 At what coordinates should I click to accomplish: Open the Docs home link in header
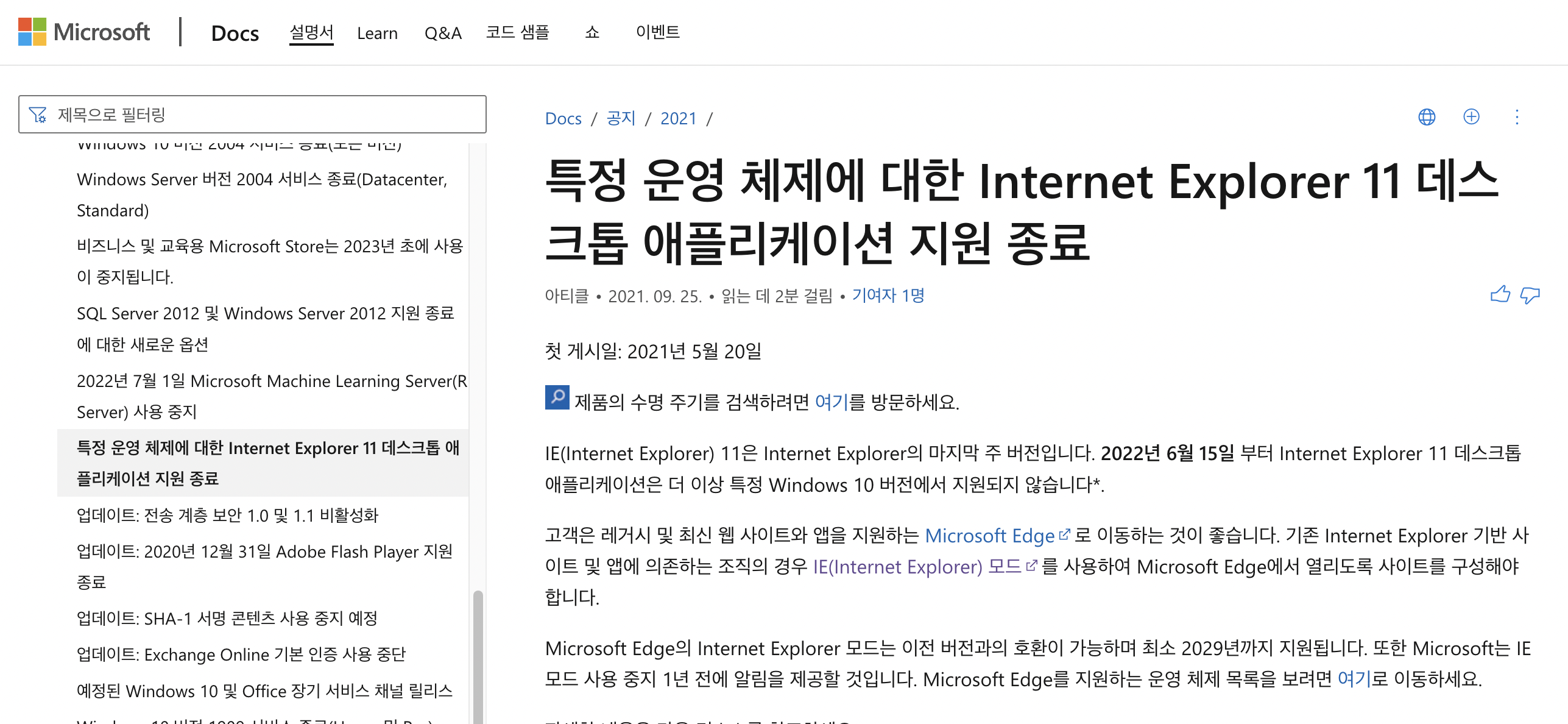click(x=235, y=33)
